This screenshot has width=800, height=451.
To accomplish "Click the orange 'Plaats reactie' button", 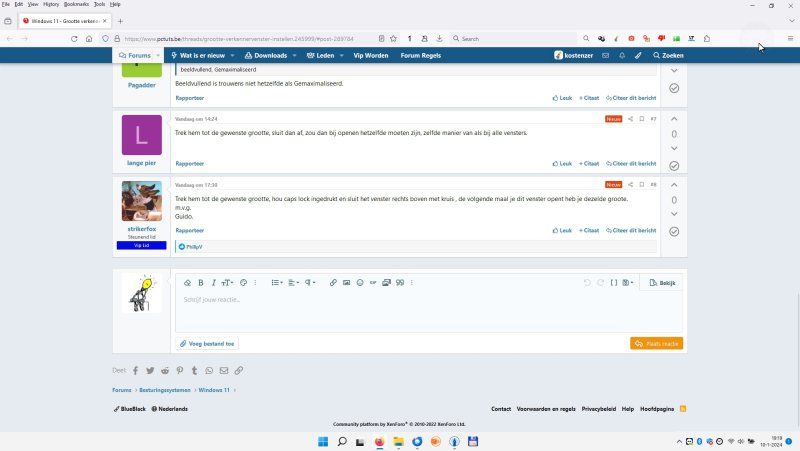I will (x=657, y=343).
